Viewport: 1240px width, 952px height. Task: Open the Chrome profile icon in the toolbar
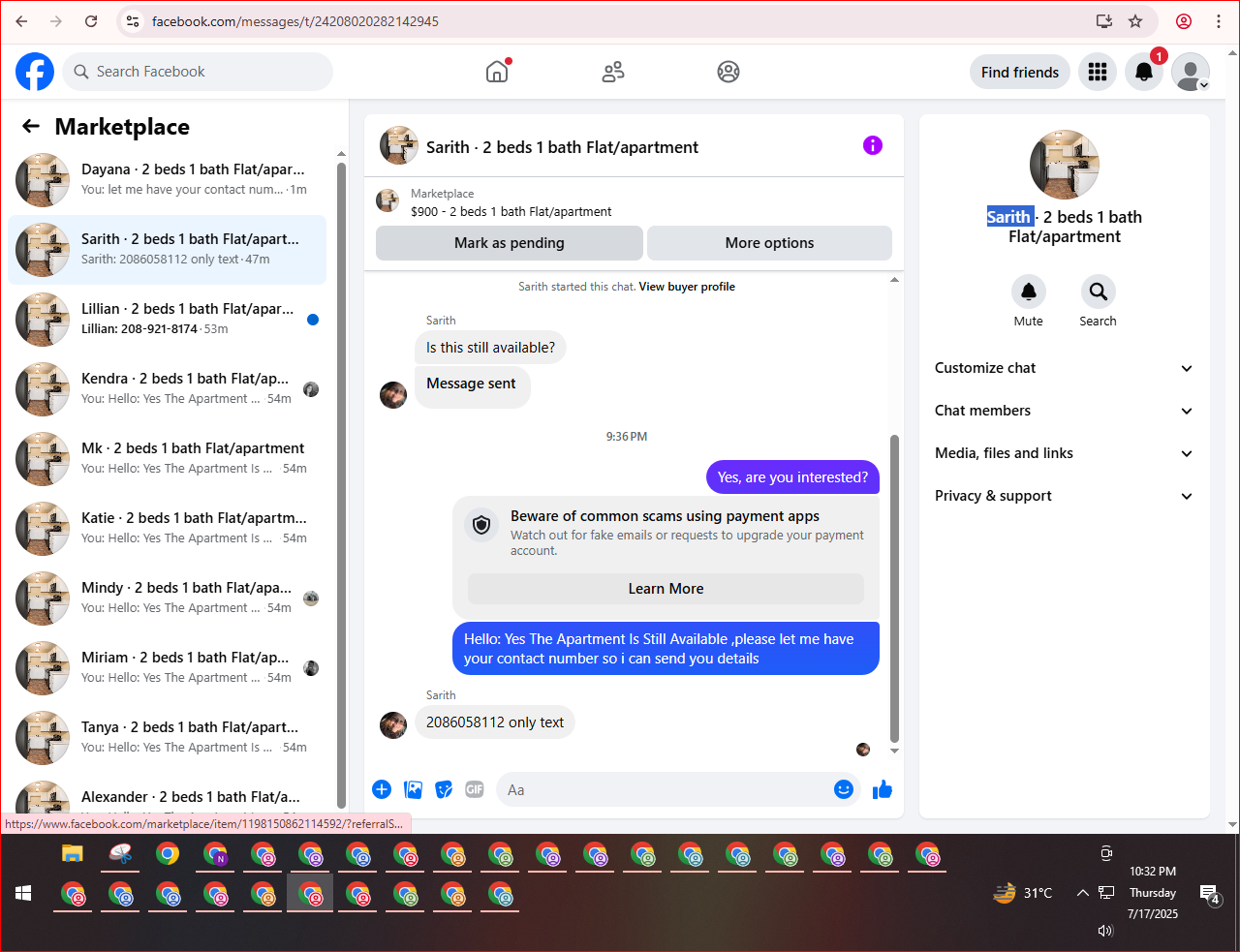[x=1184, y=21]
